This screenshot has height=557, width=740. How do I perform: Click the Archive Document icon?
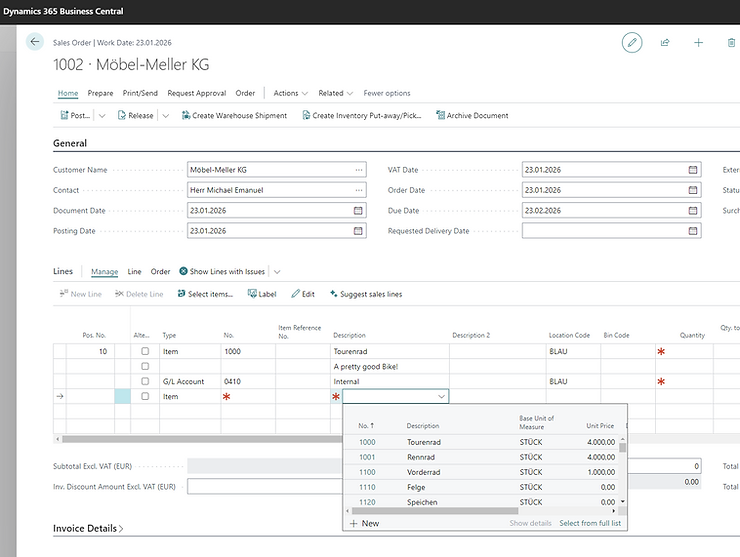click(440, 116)
